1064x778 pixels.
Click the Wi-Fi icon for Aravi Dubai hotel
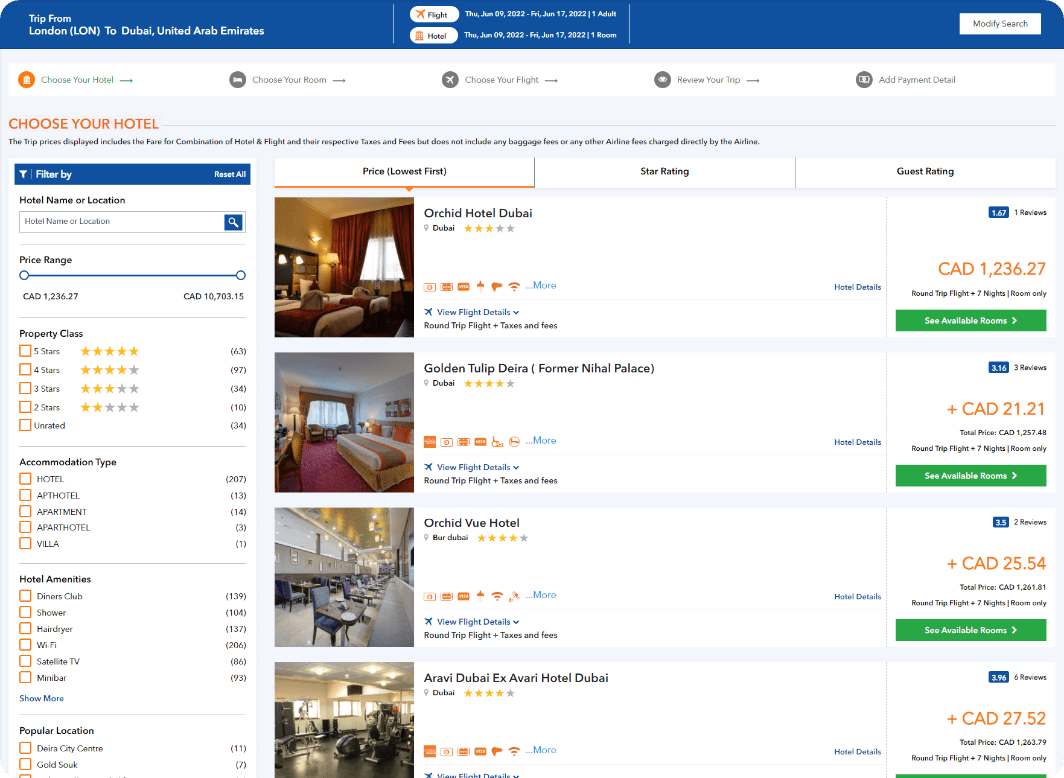click(514, 752)
